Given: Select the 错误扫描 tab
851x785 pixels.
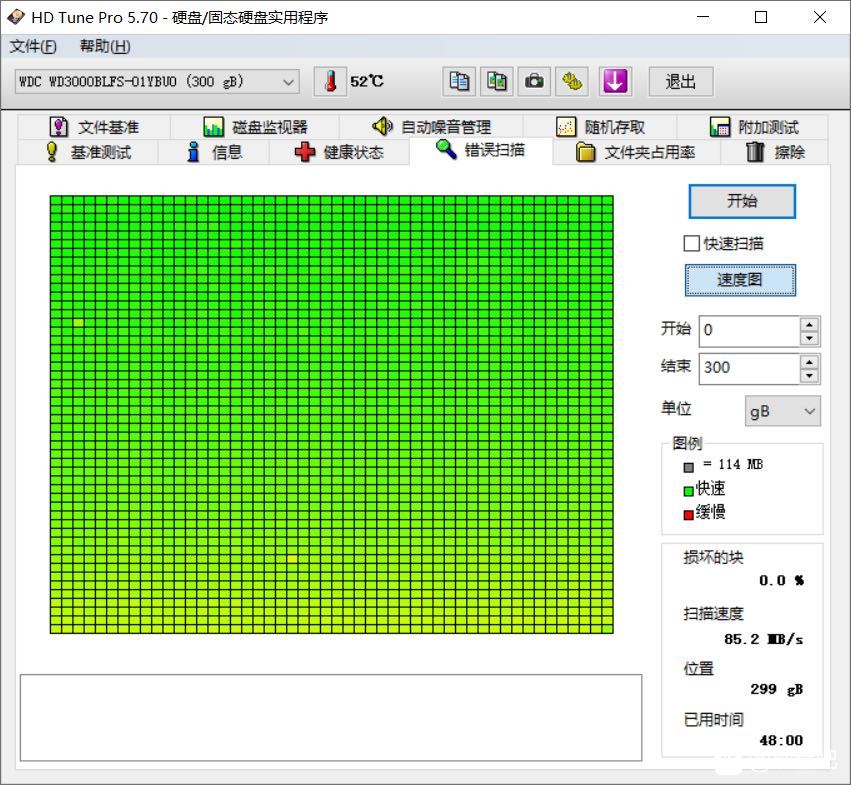Looking at the screenshot, I should click(x=480, y=150).
